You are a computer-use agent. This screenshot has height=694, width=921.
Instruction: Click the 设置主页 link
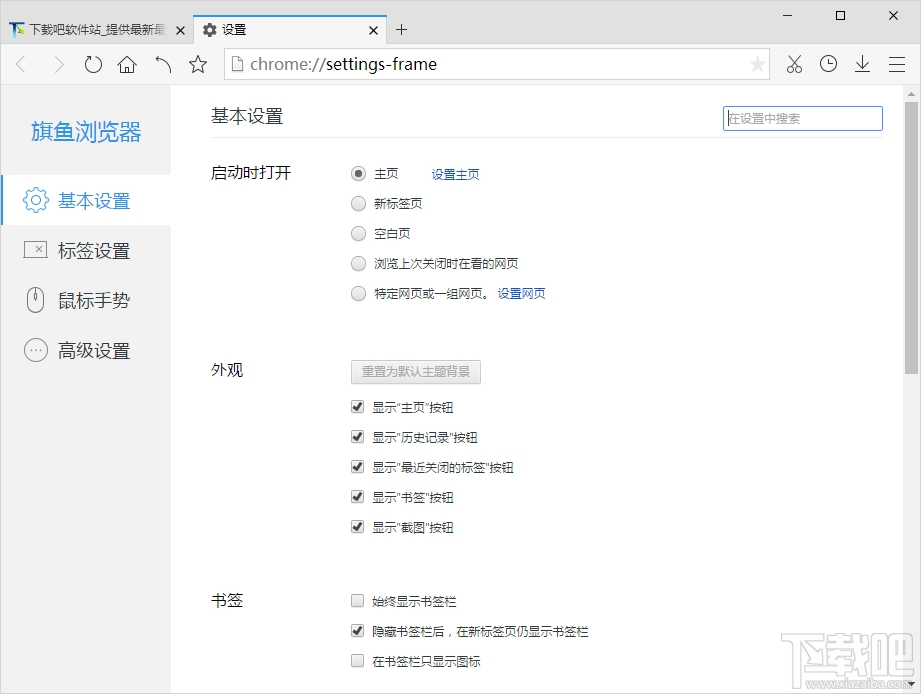455,173
